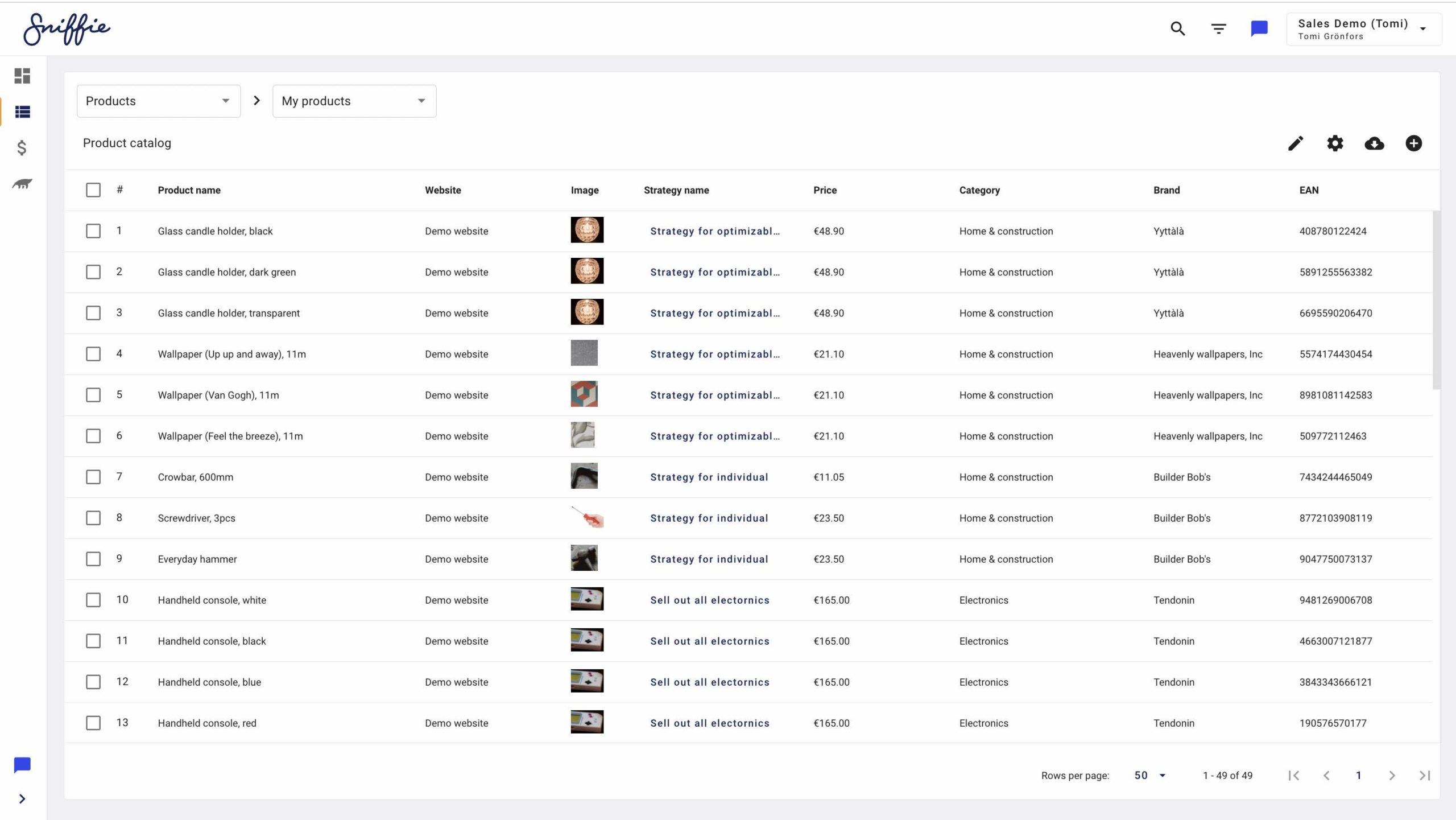Check the box for Glass candle holder, dark green

pos(93,272)
